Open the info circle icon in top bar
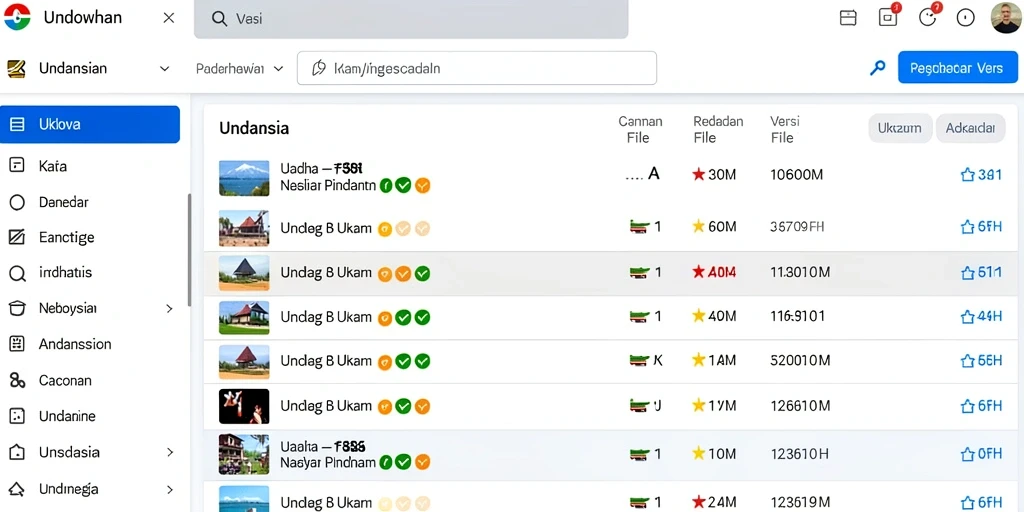The height and width of the screenshot is (512, 1024). tap(965, 18)
